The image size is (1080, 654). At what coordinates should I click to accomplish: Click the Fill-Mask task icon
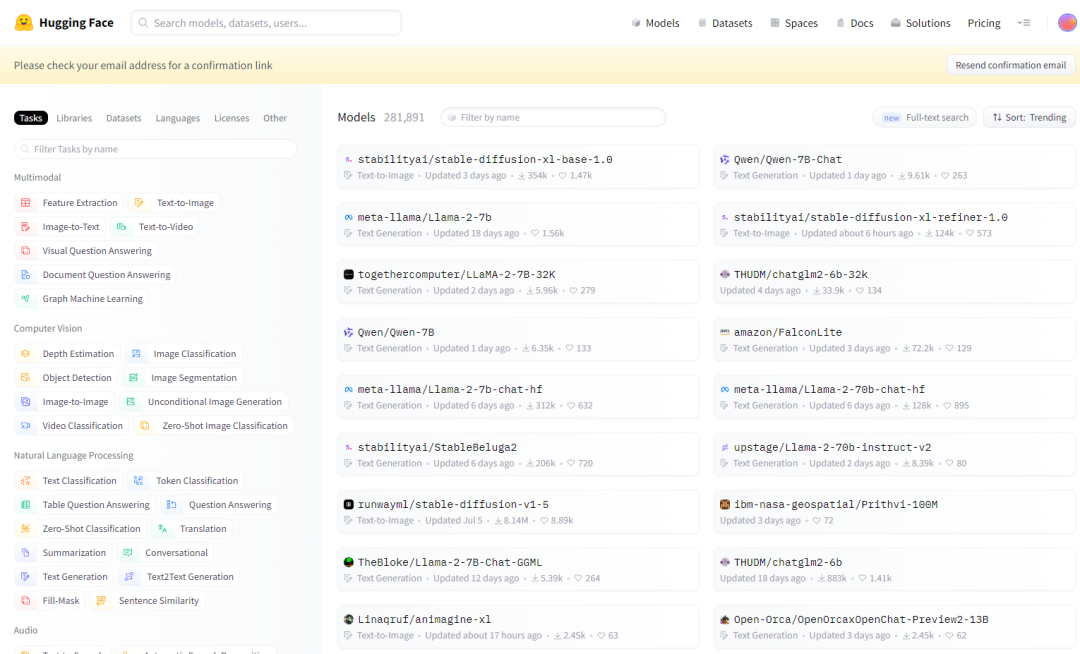click(x=25, y=601)
